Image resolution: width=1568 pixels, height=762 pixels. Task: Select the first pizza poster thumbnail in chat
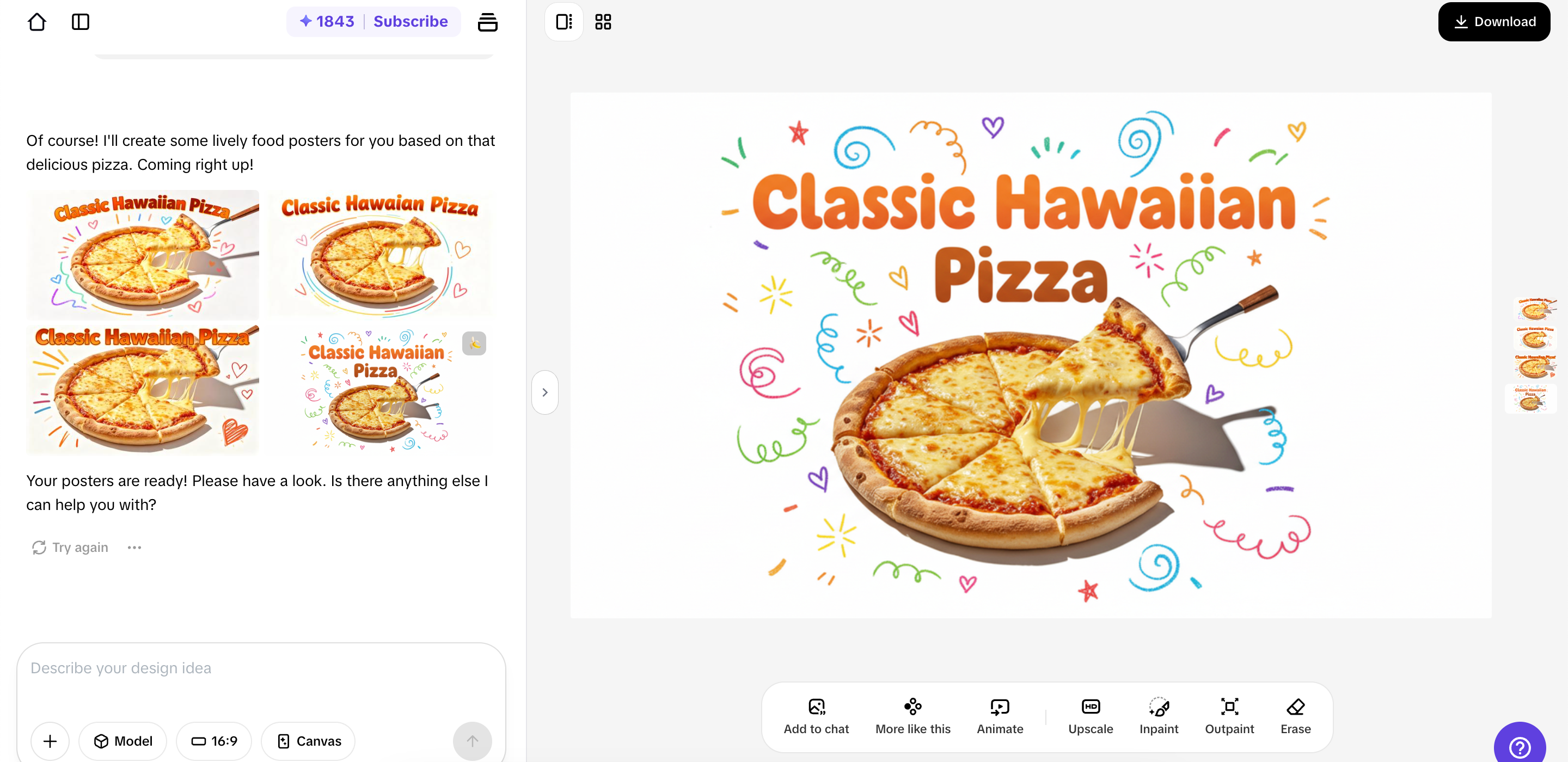pos(143,254)
